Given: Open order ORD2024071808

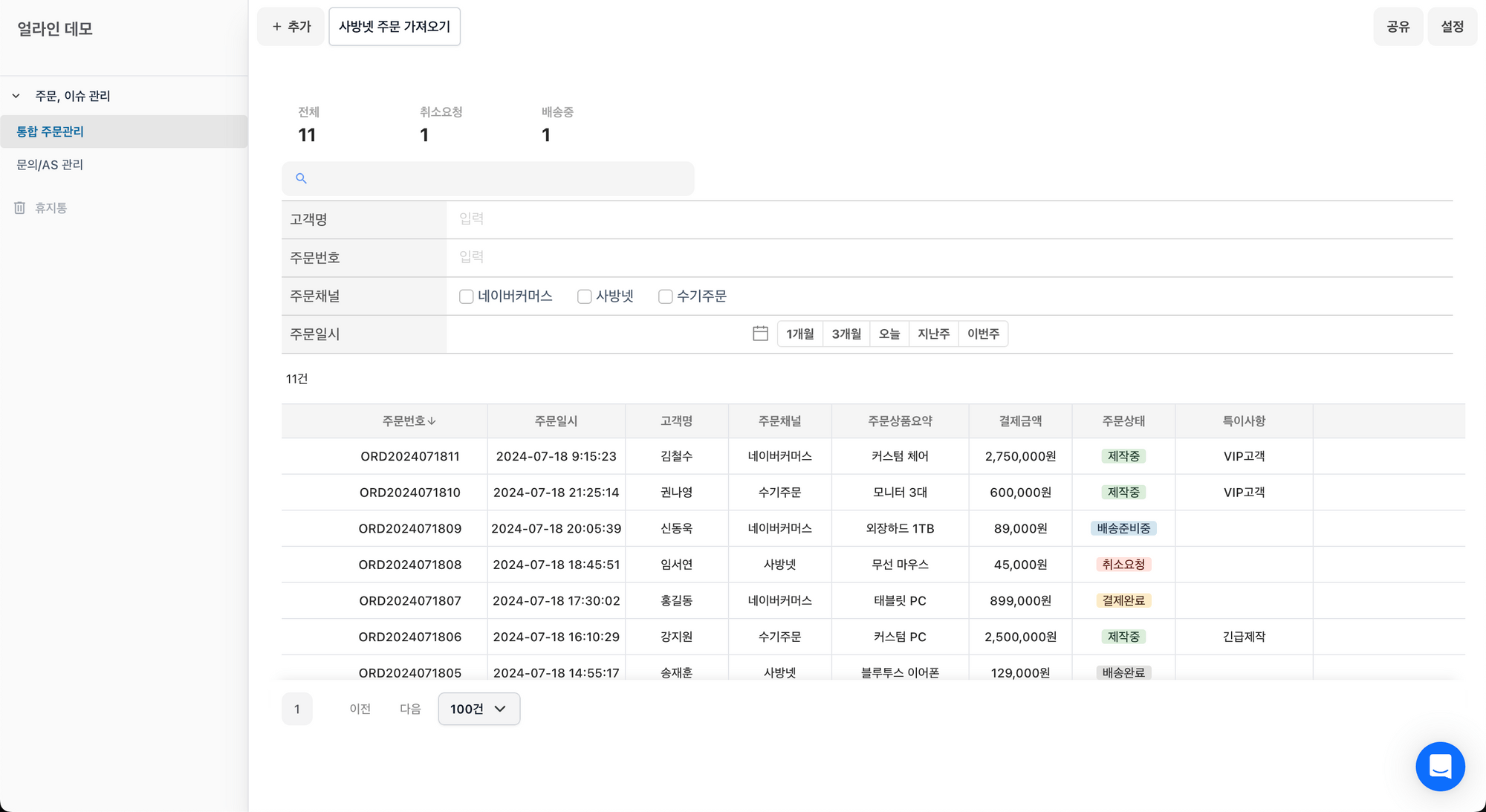Looking at the screenshot, I should click(x=410, y=565).
